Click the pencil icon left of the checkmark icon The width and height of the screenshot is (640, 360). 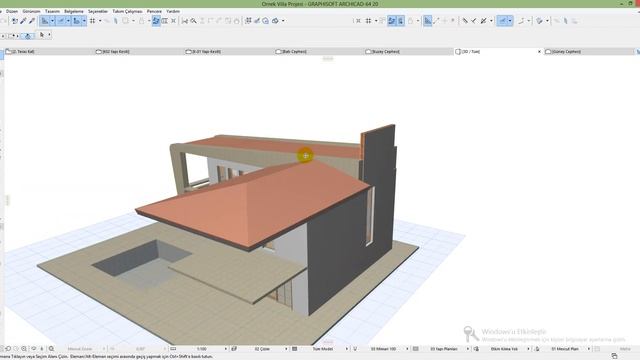(465, 21)
